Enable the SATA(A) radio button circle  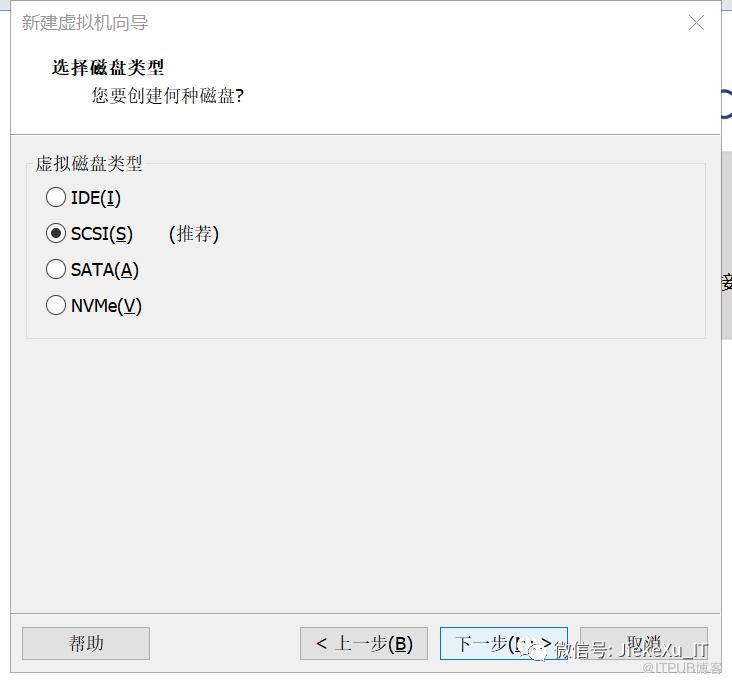(x=56, y=269)
